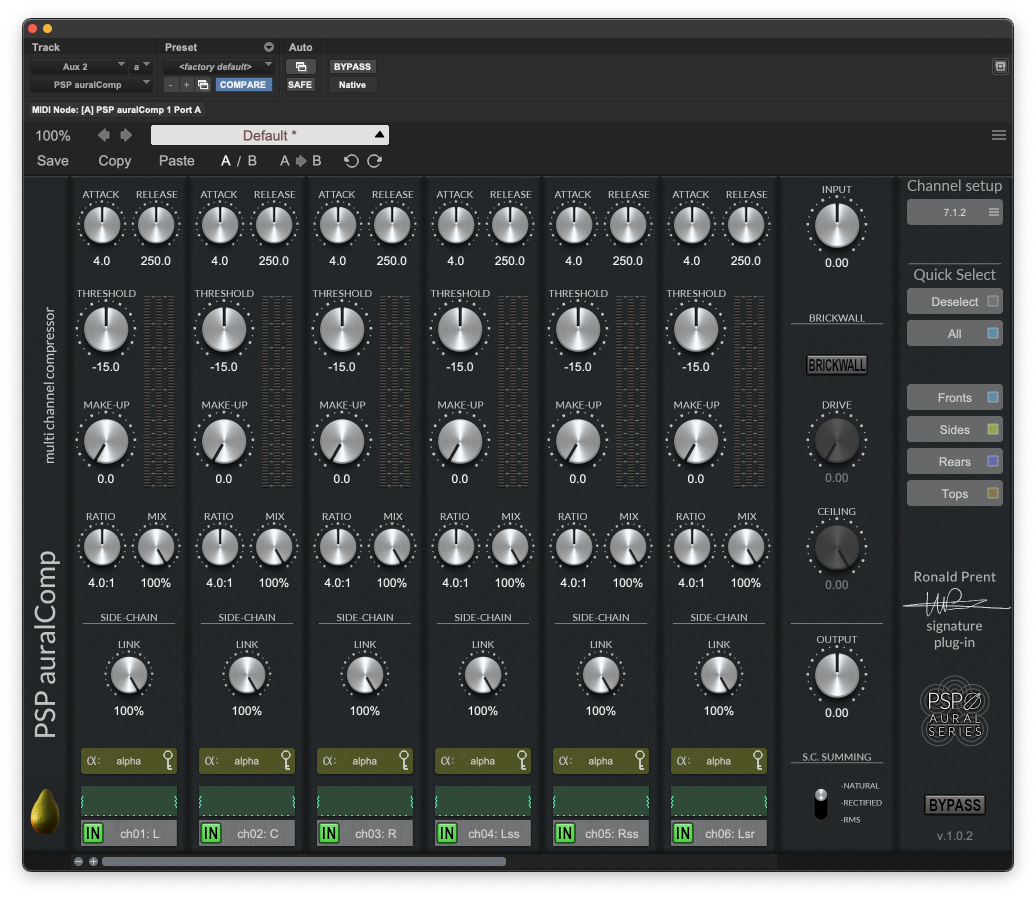Click Deselect in Quick Select

(x=955, y=301)
